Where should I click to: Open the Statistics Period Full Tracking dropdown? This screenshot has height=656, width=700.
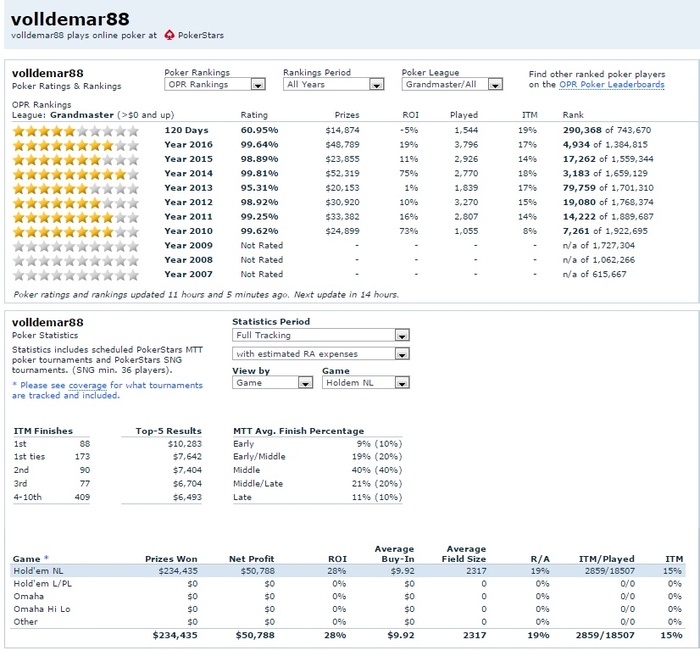point(320,336)
